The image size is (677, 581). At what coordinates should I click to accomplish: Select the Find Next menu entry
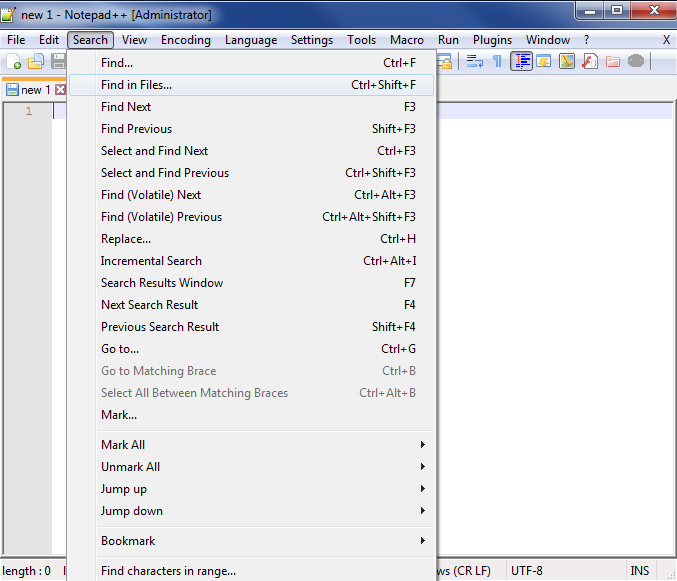(251, 107)
